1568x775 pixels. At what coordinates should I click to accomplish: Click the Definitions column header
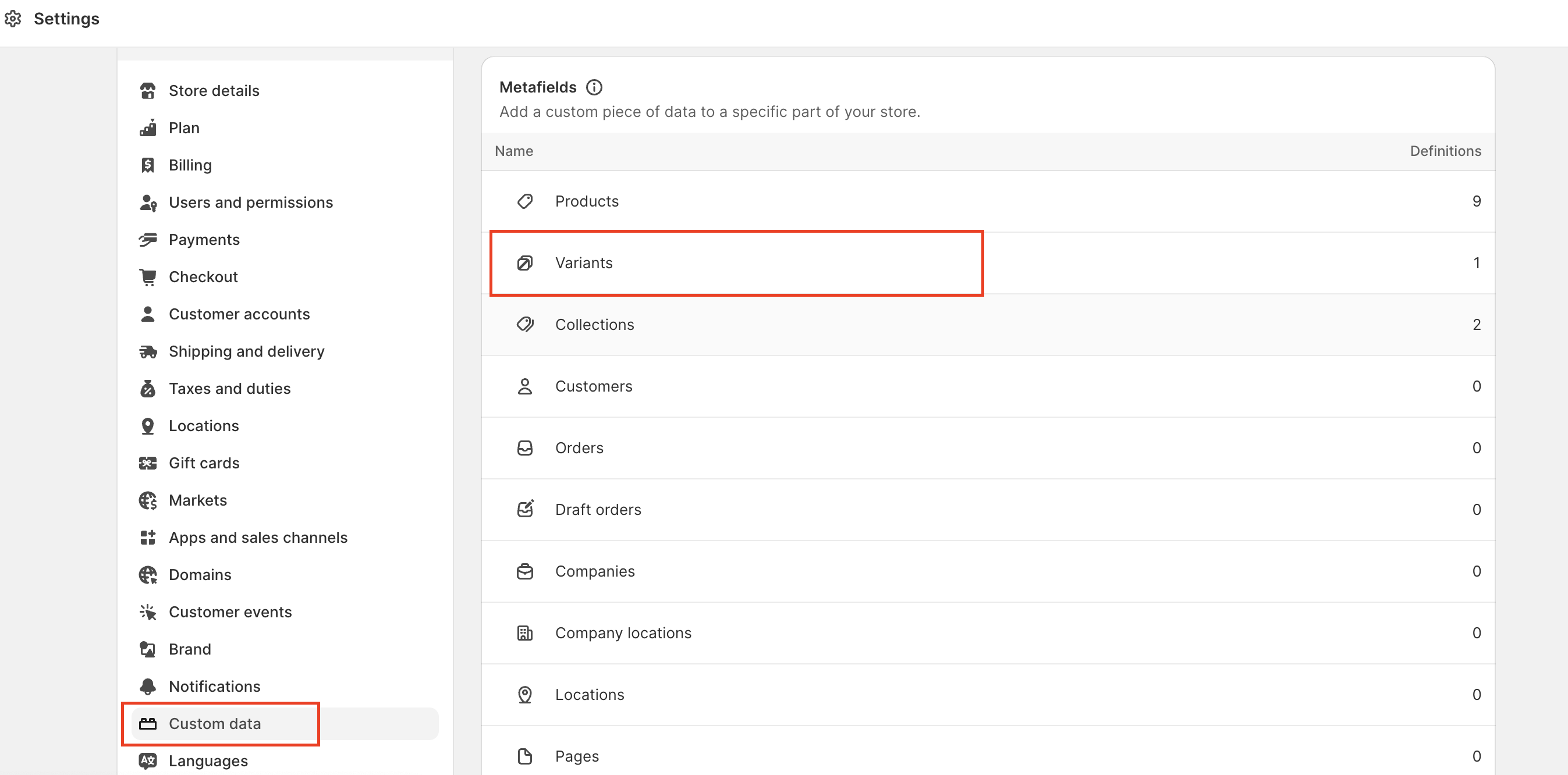coord(1445,151)
